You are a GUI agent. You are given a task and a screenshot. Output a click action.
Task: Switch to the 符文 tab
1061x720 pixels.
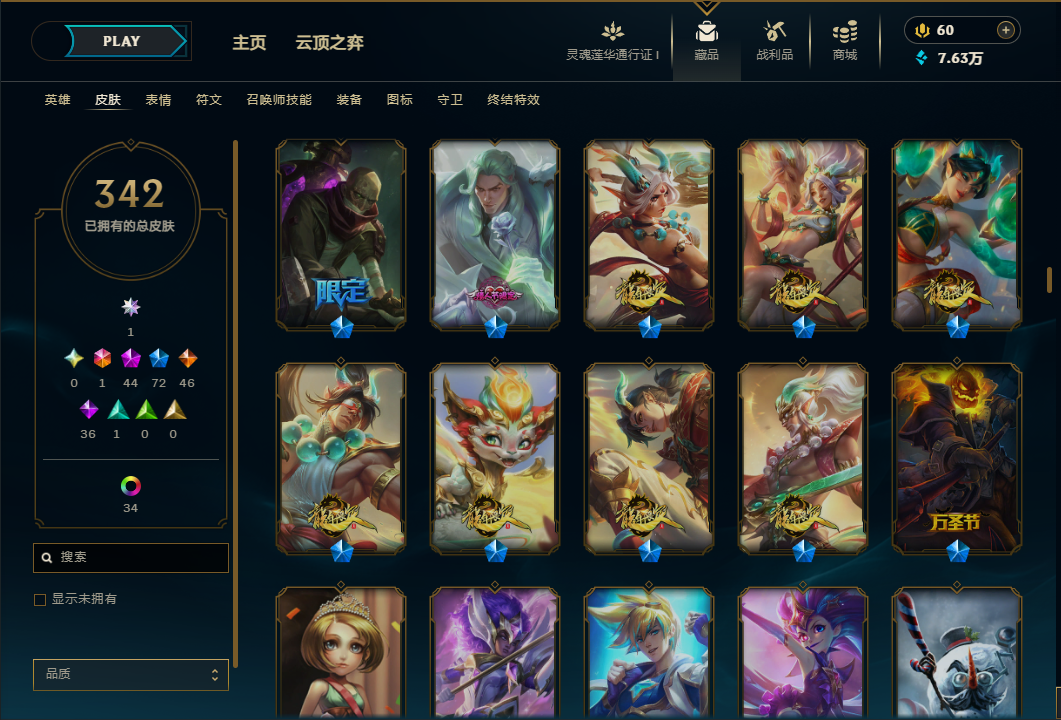tap(209, 100)
